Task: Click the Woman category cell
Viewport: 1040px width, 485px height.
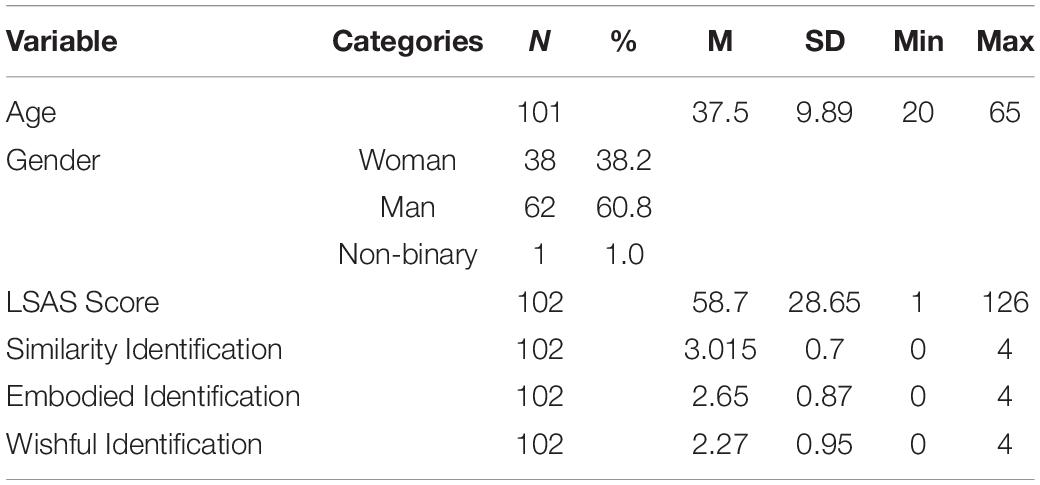Action: [x=407, y=160]
